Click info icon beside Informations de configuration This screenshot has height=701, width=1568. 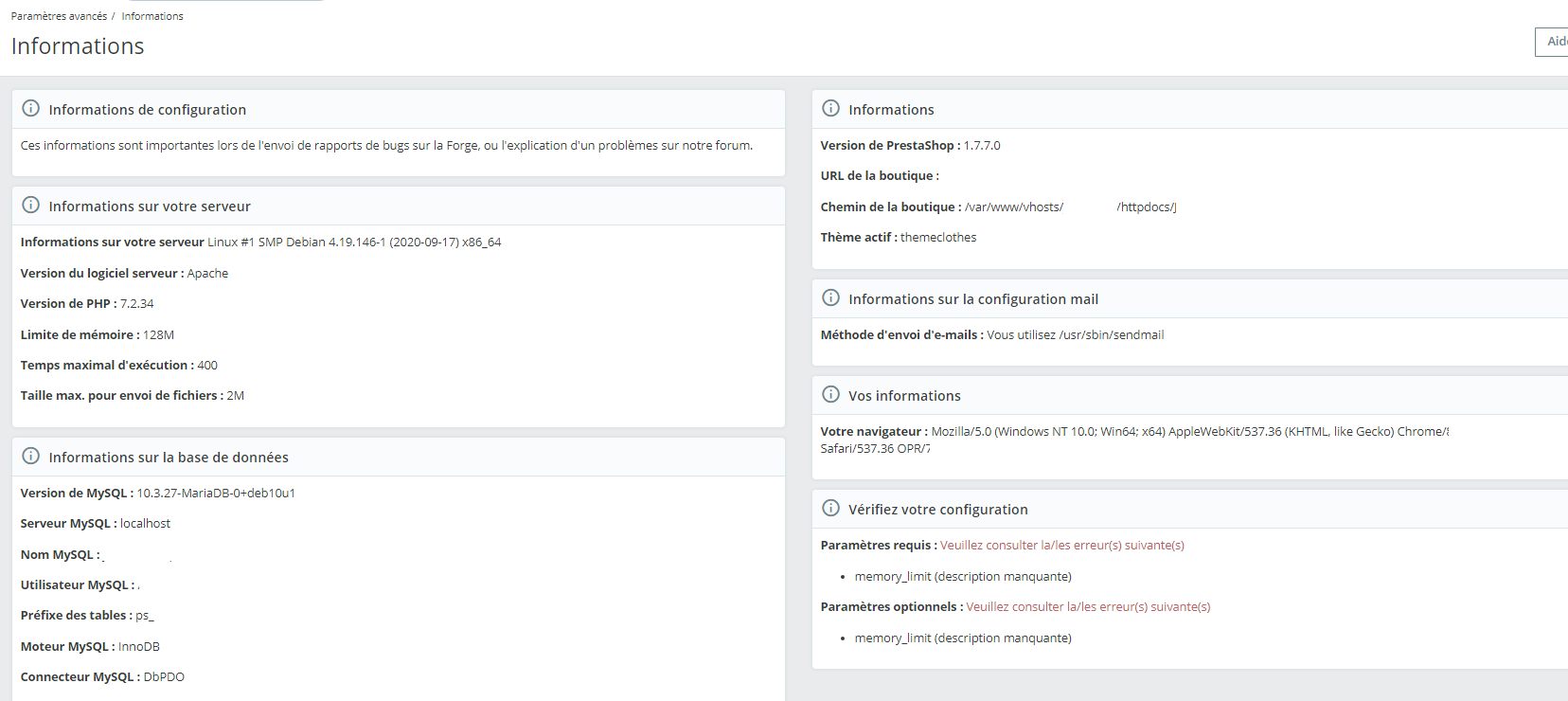tap(30, 108)
